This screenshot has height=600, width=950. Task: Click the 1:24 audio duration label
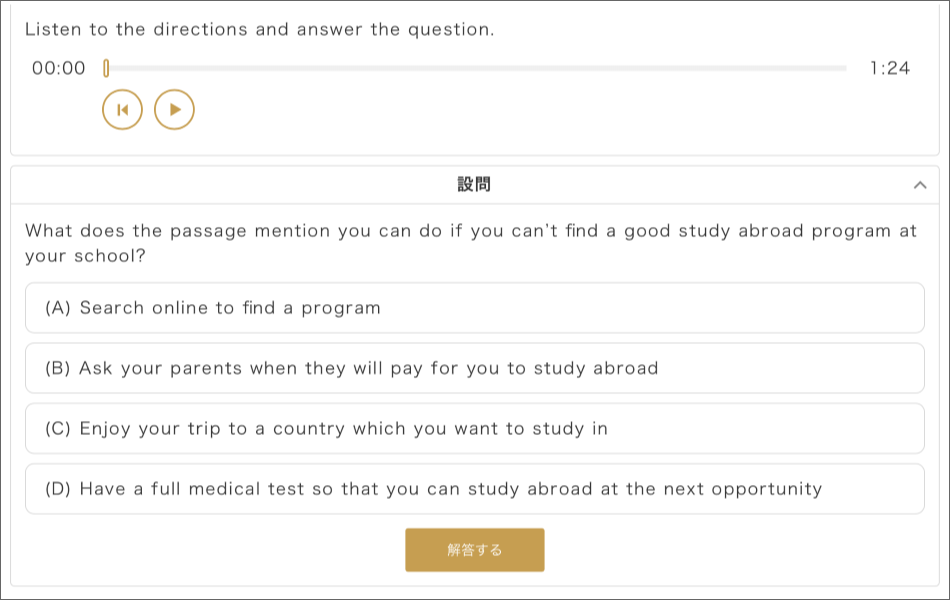coord(890,68)
